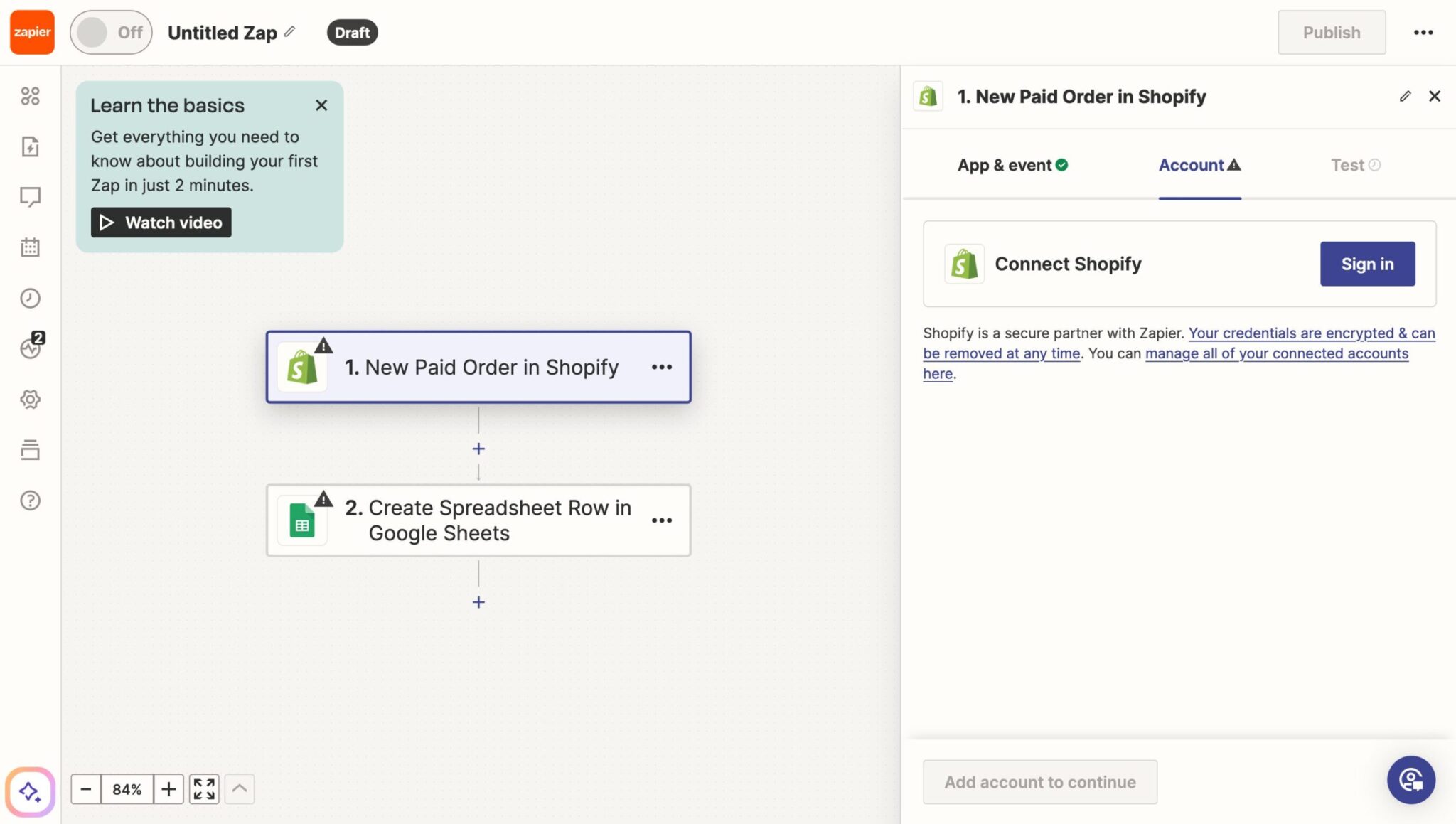The height and width of the screenshot is (824, 1456).
Task: Open Shopify step three-dot menu
Action: click(x=661, y=367)
